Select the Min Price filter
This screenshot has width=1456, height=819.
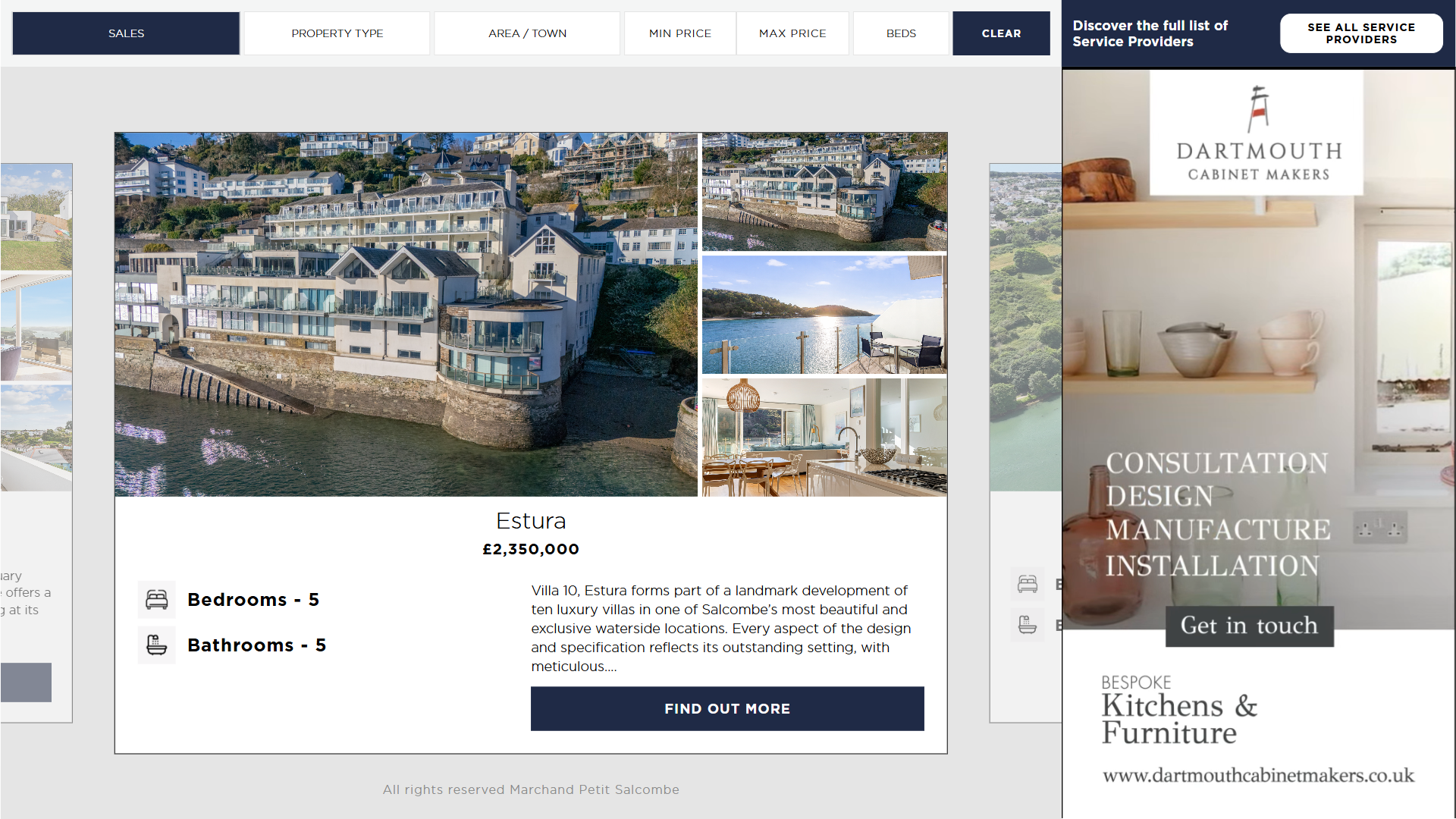tap(680, 33)
